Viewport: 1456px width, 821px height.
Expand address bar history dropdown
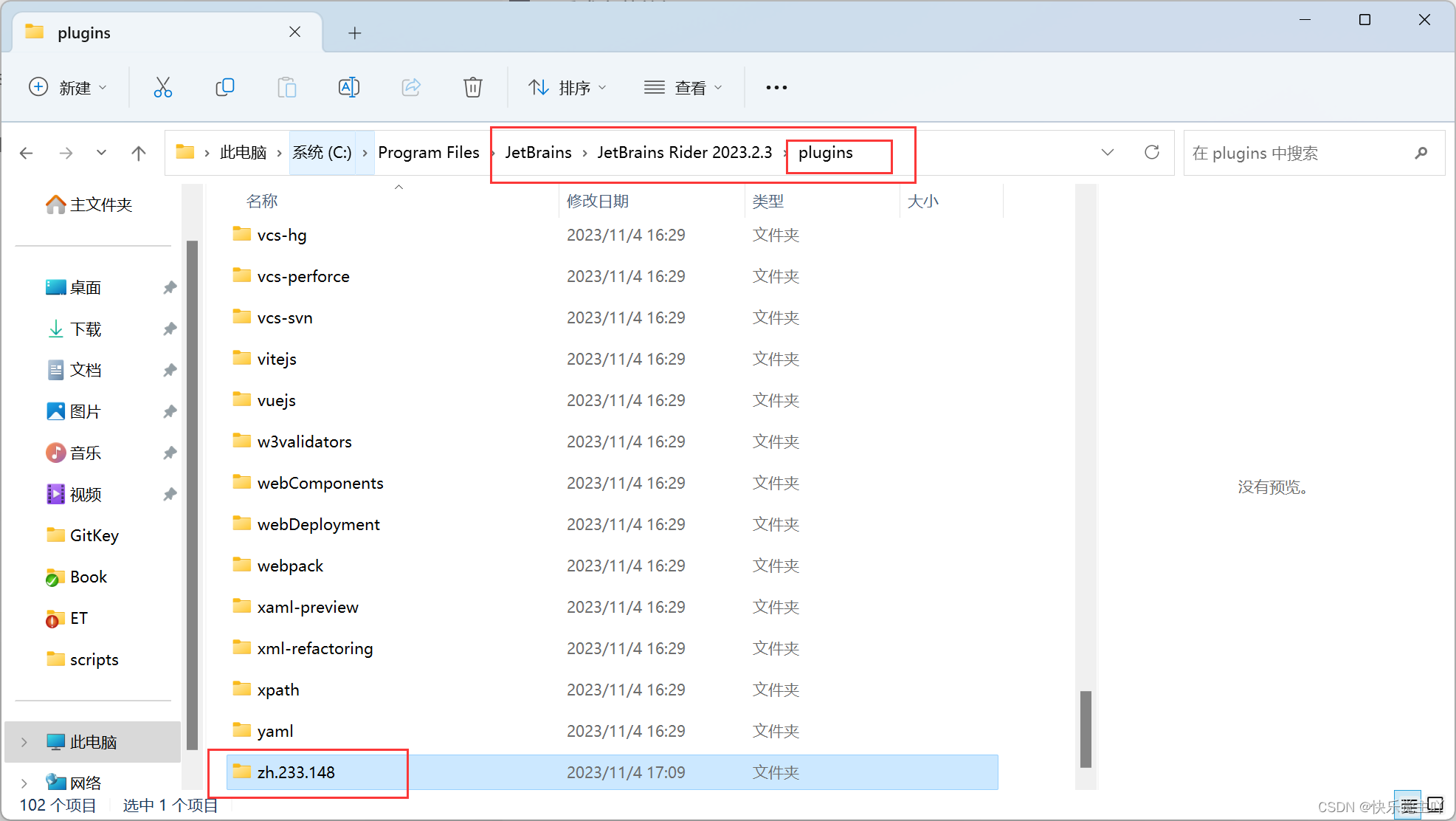point(1107,152)
